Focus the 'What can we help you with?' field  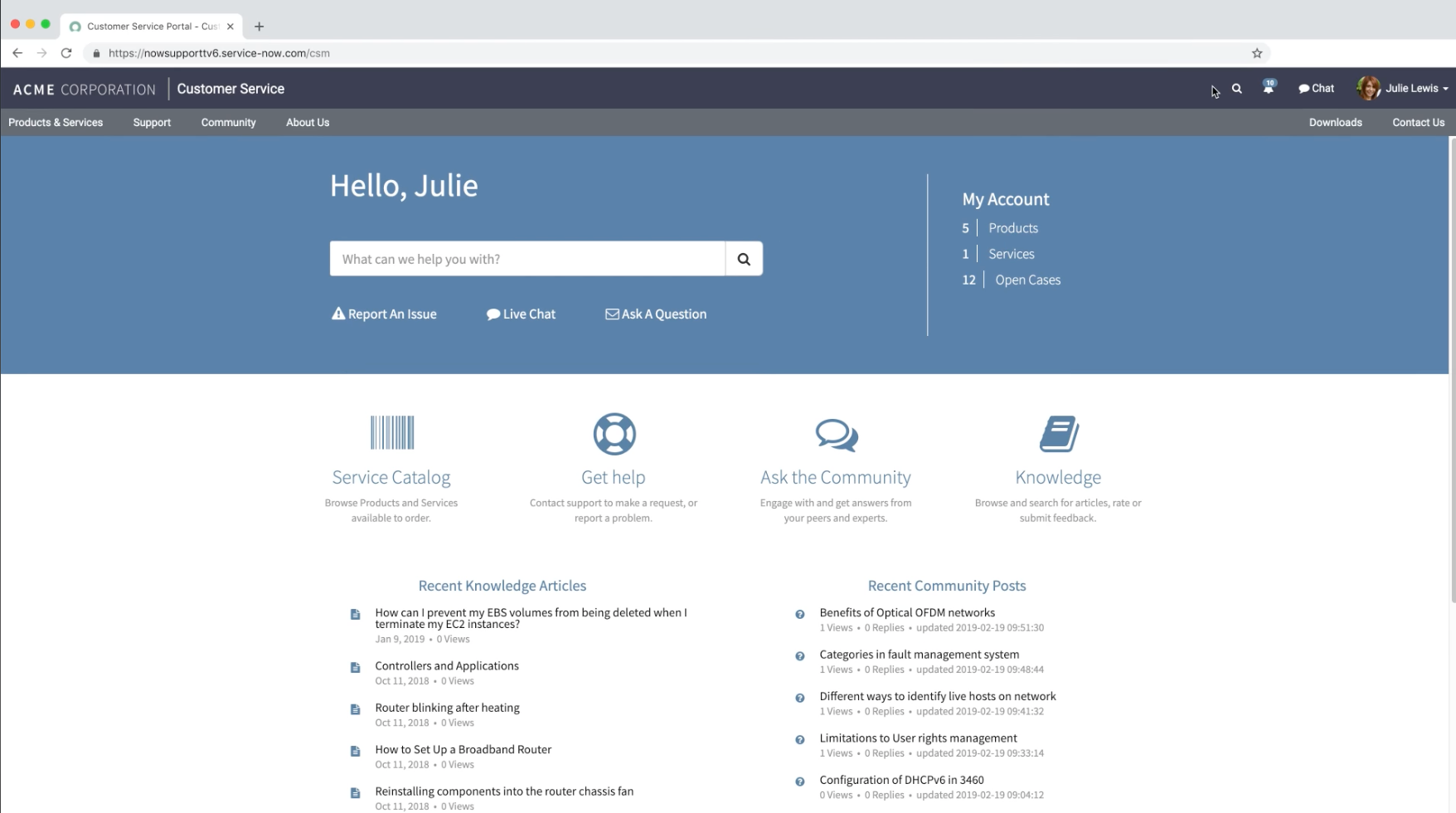(527, 259)
